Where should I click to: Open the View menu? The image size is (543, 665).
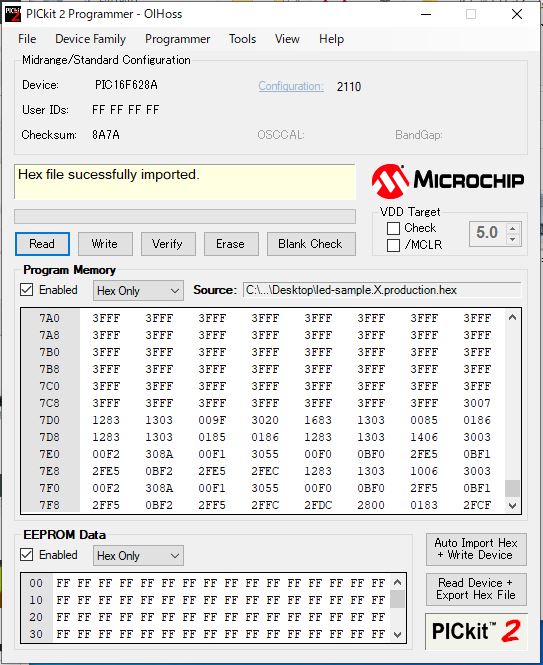287,39
